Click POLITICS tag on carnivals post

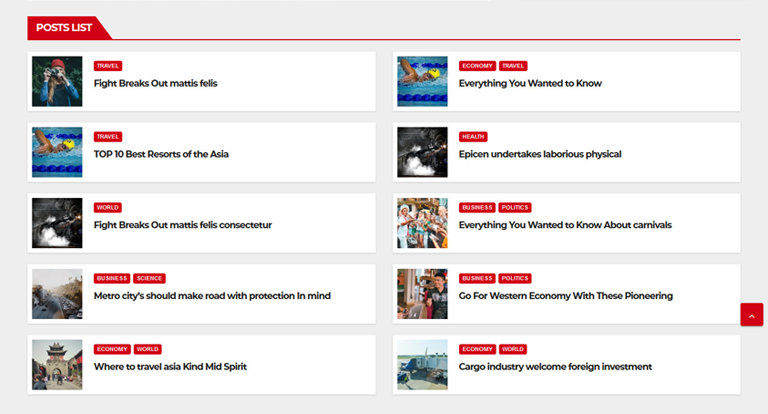(x=515, y=207)
